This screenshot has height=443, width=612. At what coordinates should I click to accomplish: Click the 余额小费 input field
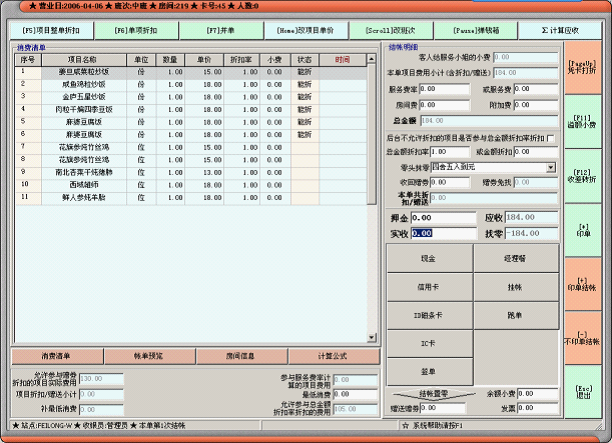click(538, 394)
